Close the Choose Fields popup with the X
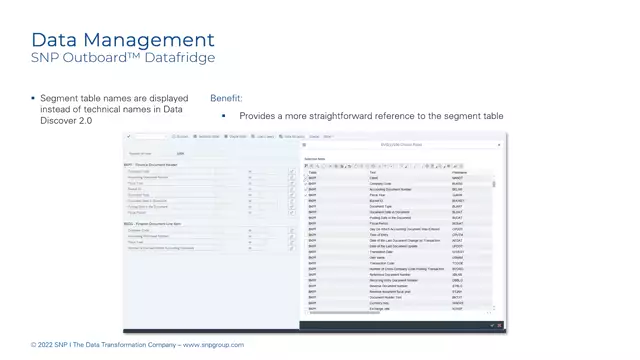This screenshot has width=640, height=360. [x=499, y=144]
